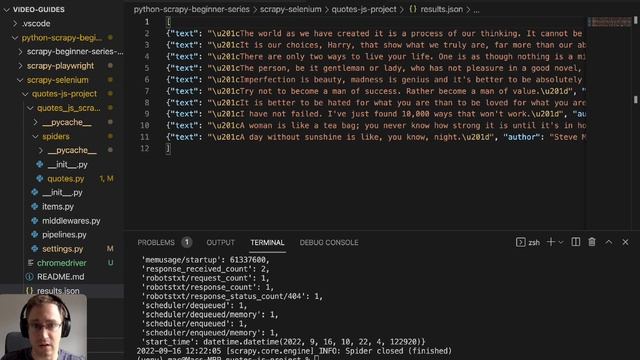Split the terminal panel
This screenshot has height=360, width=640.
[x=576, y=242]
